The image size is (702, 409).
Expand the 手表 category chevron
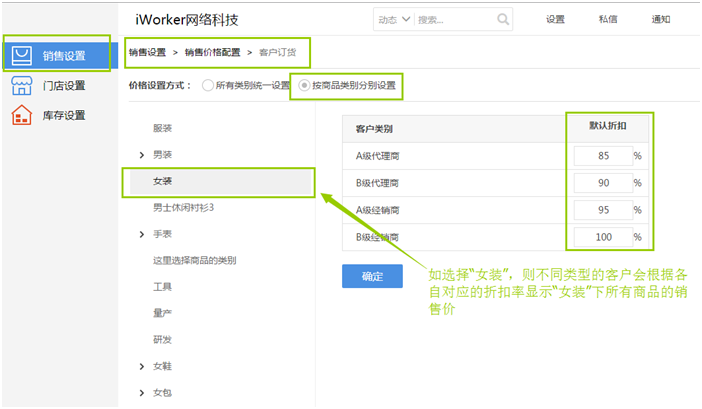point(142,234)
